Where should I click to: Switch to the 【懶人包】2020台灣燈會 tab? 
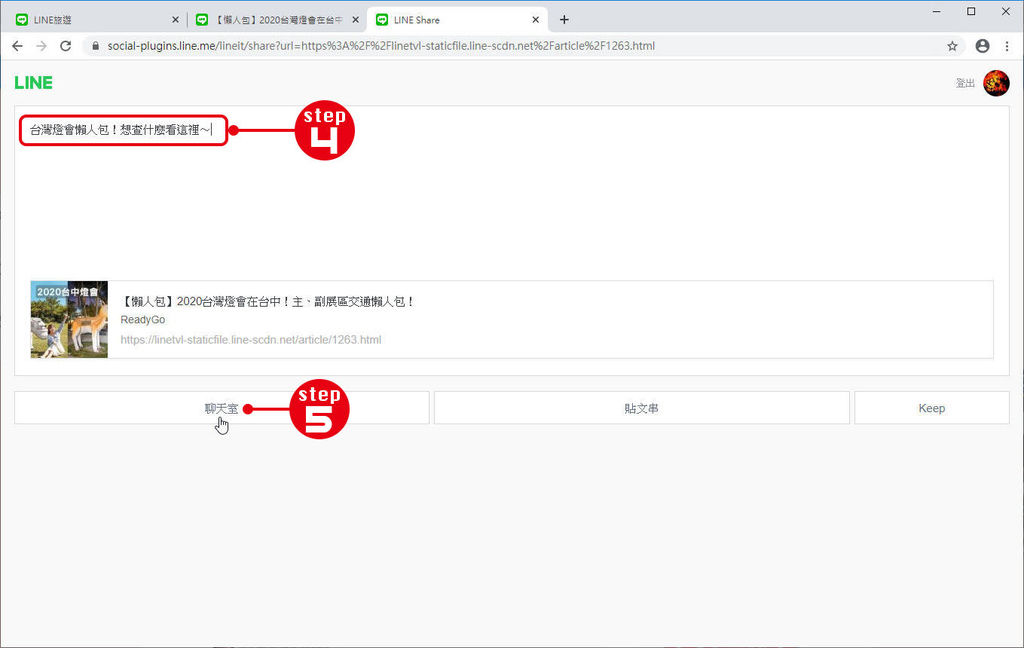(278, 20)
